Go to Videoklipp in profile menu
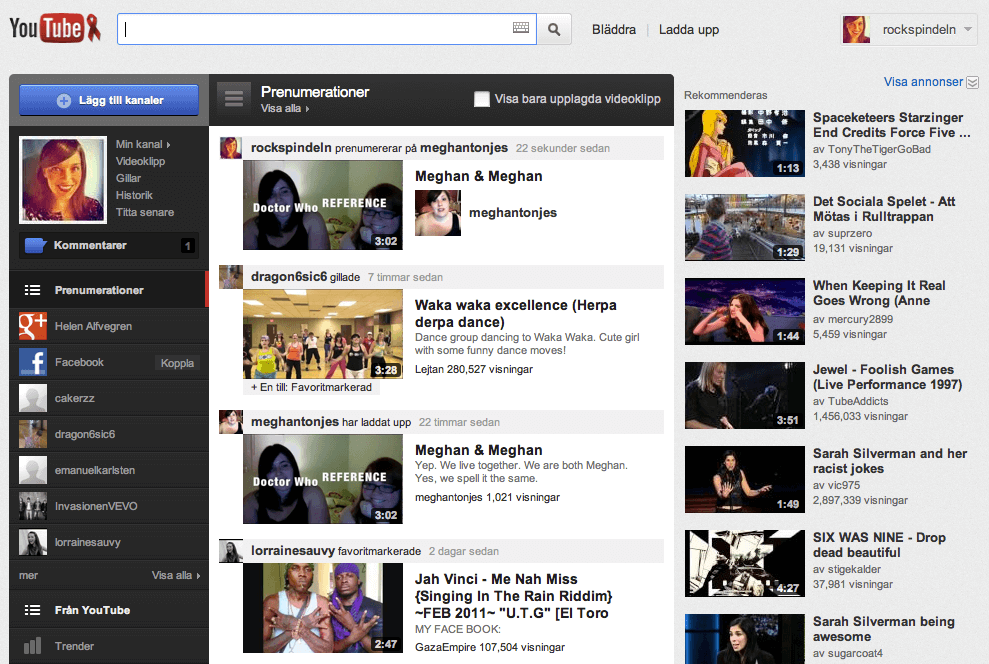The image size is (989, 664). 140,161
